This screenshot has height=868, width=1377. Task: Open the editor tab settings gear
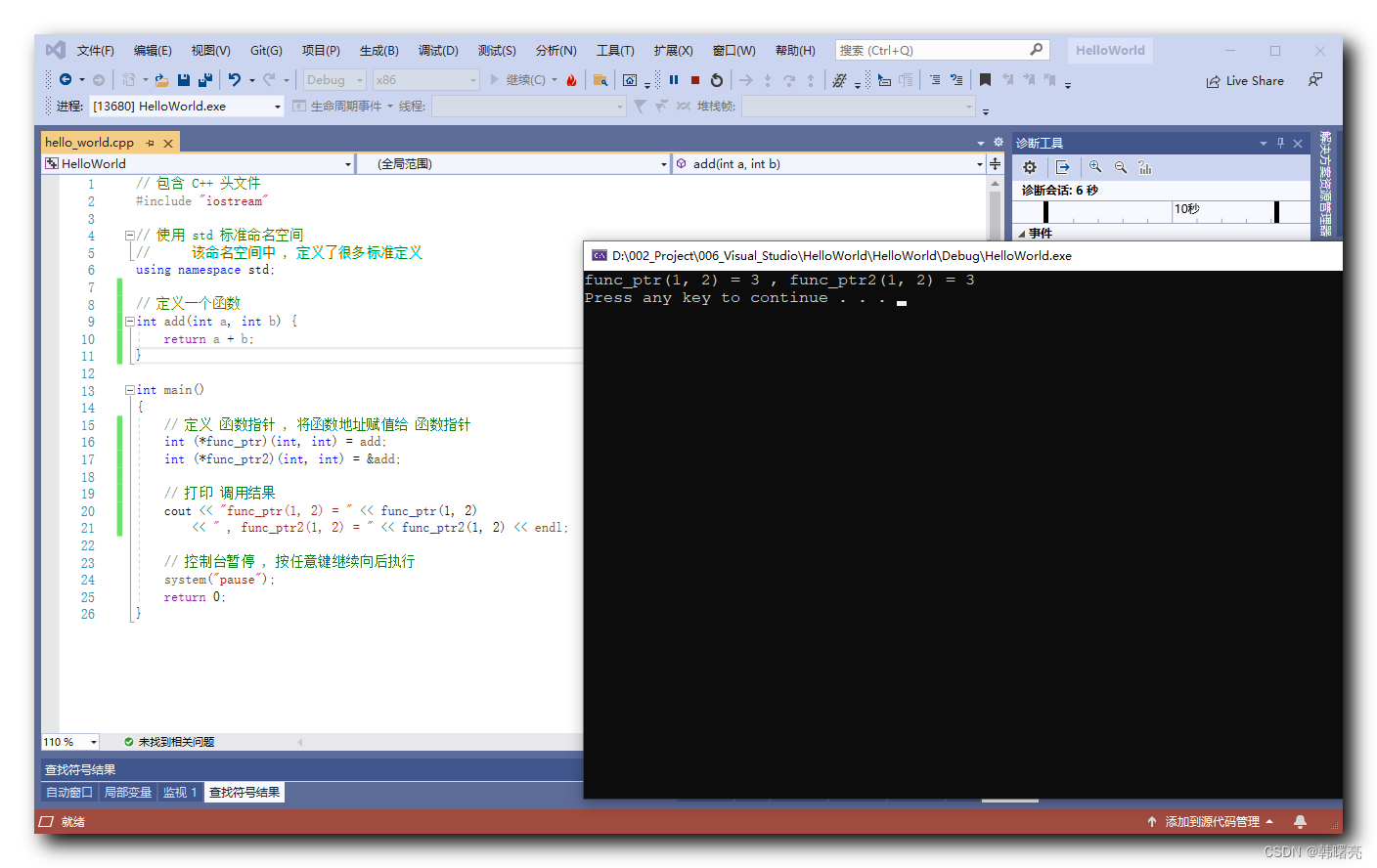(x=998, y=142)
